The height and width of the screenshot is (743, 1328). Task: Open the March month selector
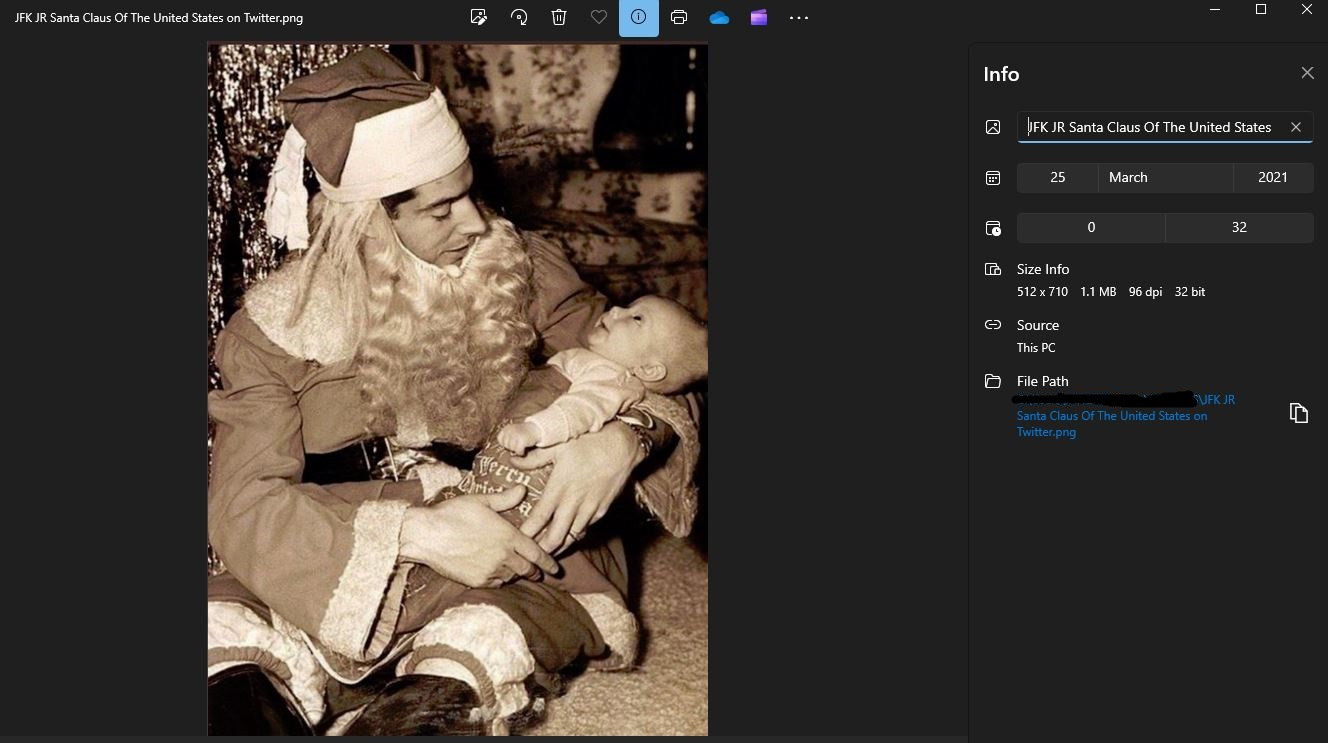pos(1165,177)
